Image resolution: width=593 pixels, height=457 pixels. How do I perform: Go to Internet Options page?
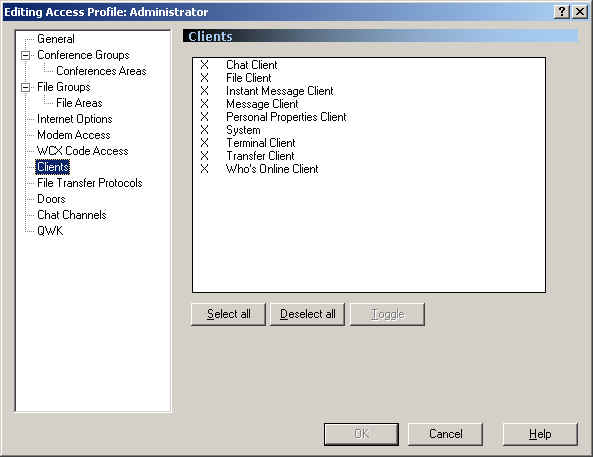[x=75, y=119]
